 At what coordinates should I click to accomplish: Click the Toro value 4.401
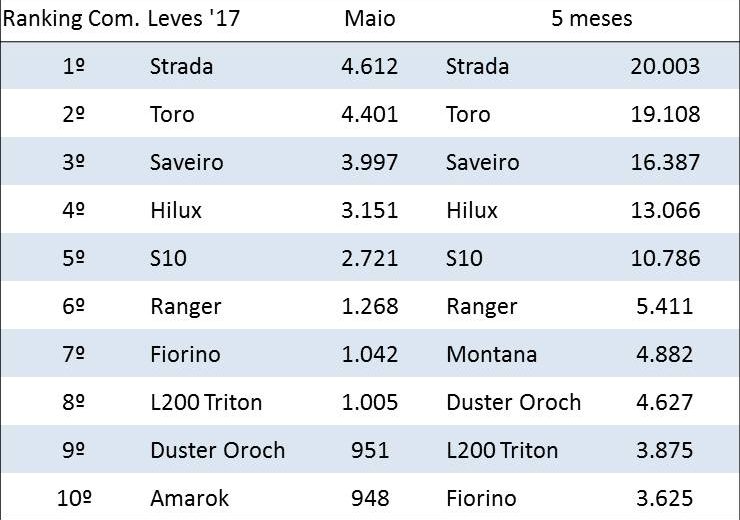tap(369, 115)
